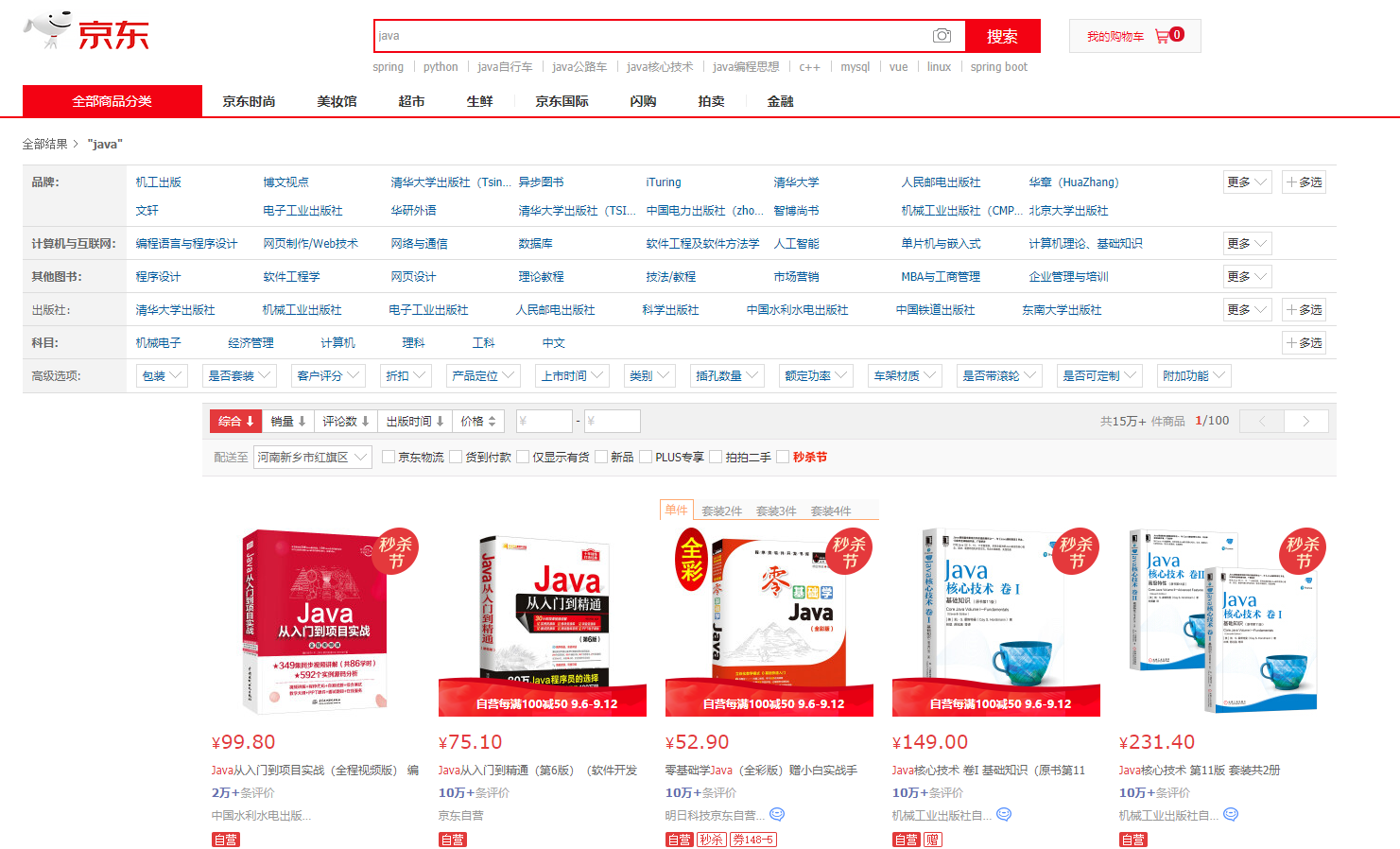Open 我的购物车 button
The width and height of the screenshot is (1400, 849).
1135,36
